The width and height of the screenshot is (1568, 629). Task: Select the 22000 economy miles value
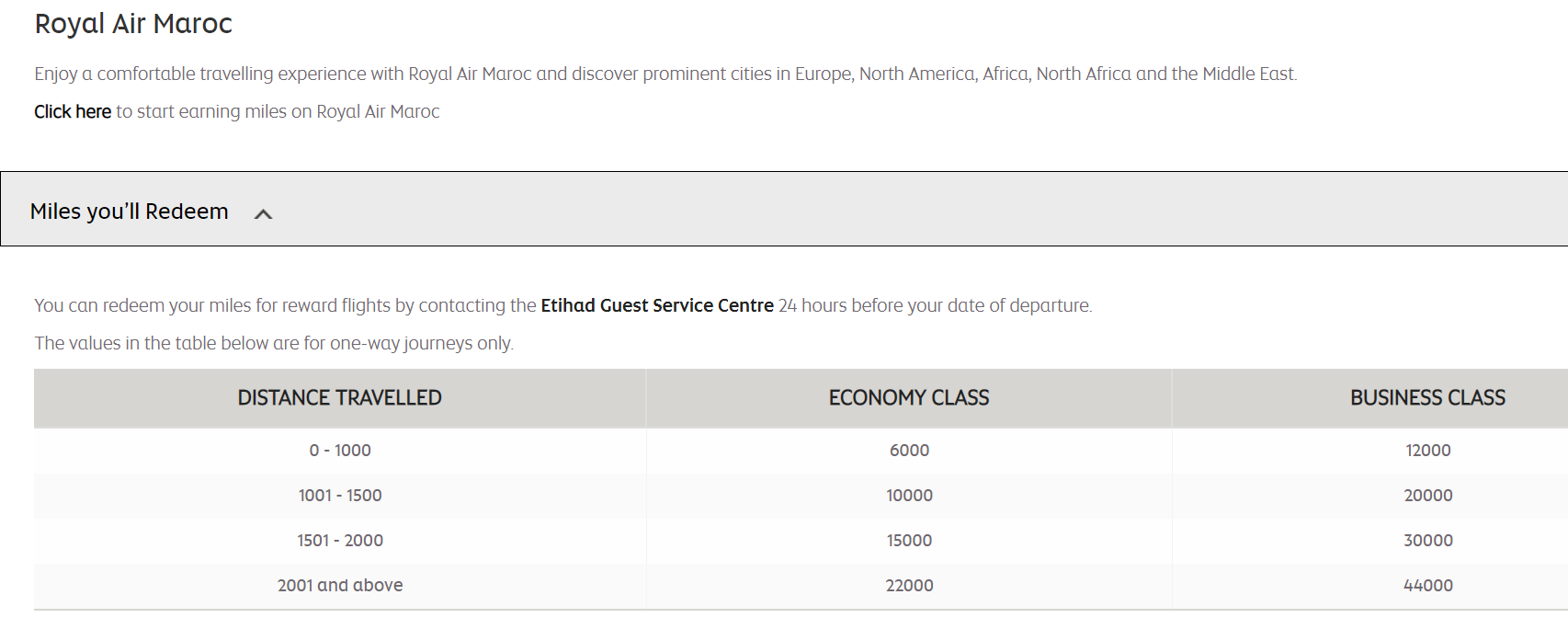point(909,585)
